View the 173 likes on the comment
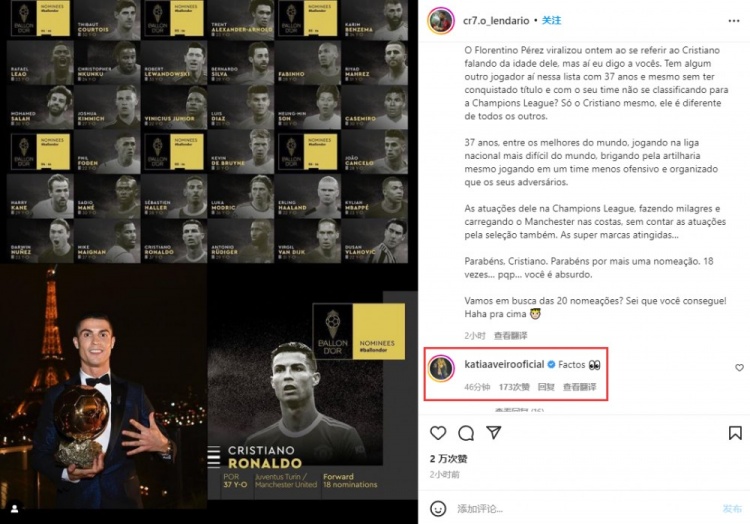Image resolution: width=750 pixels, height=524 pixels. [x=512, y=386]
